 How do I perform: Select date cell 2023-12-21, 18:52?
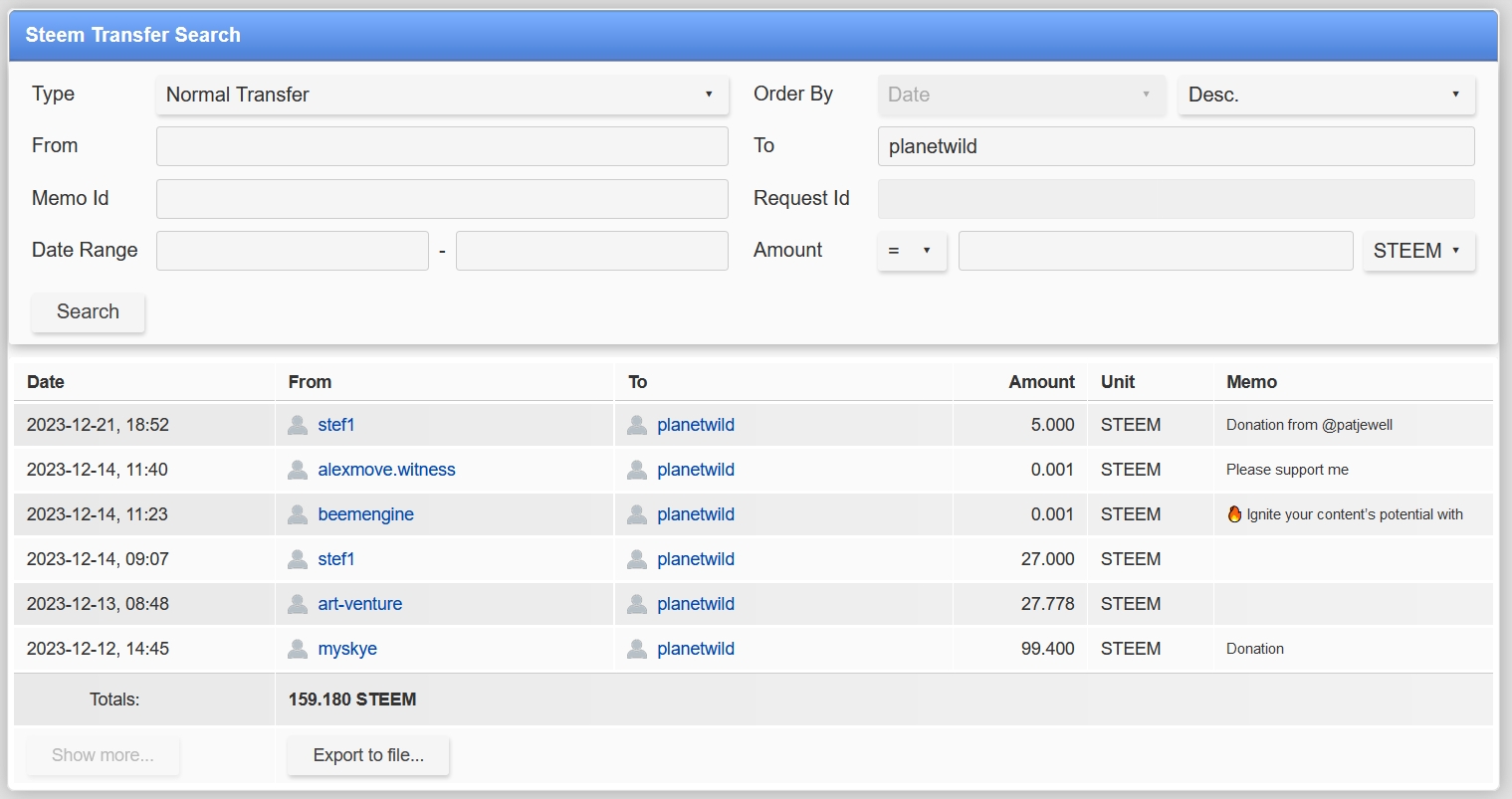point(98,425)
